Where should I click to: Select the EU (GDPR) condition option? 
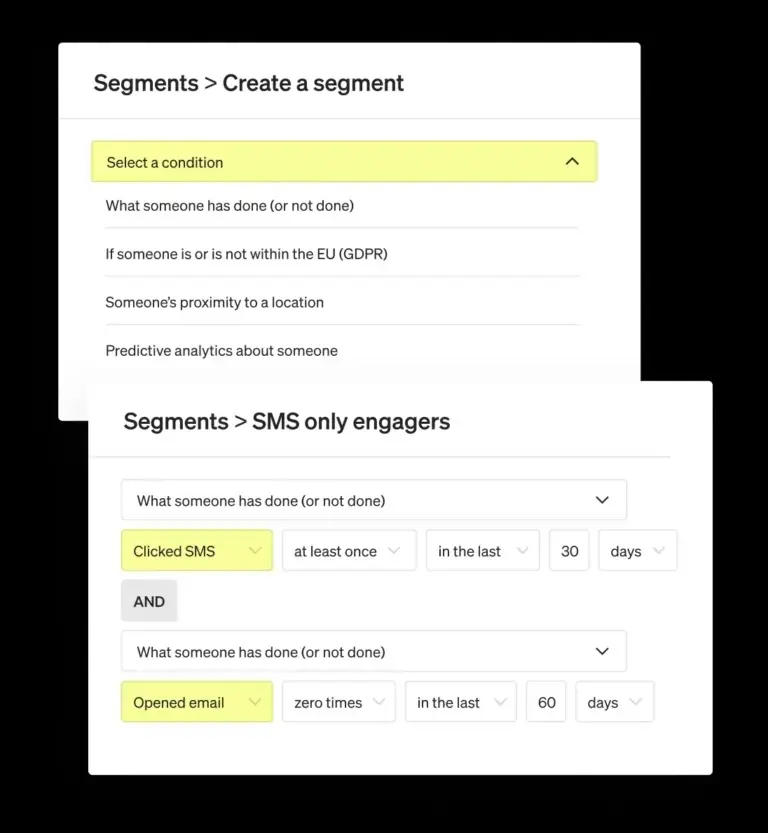246,254
